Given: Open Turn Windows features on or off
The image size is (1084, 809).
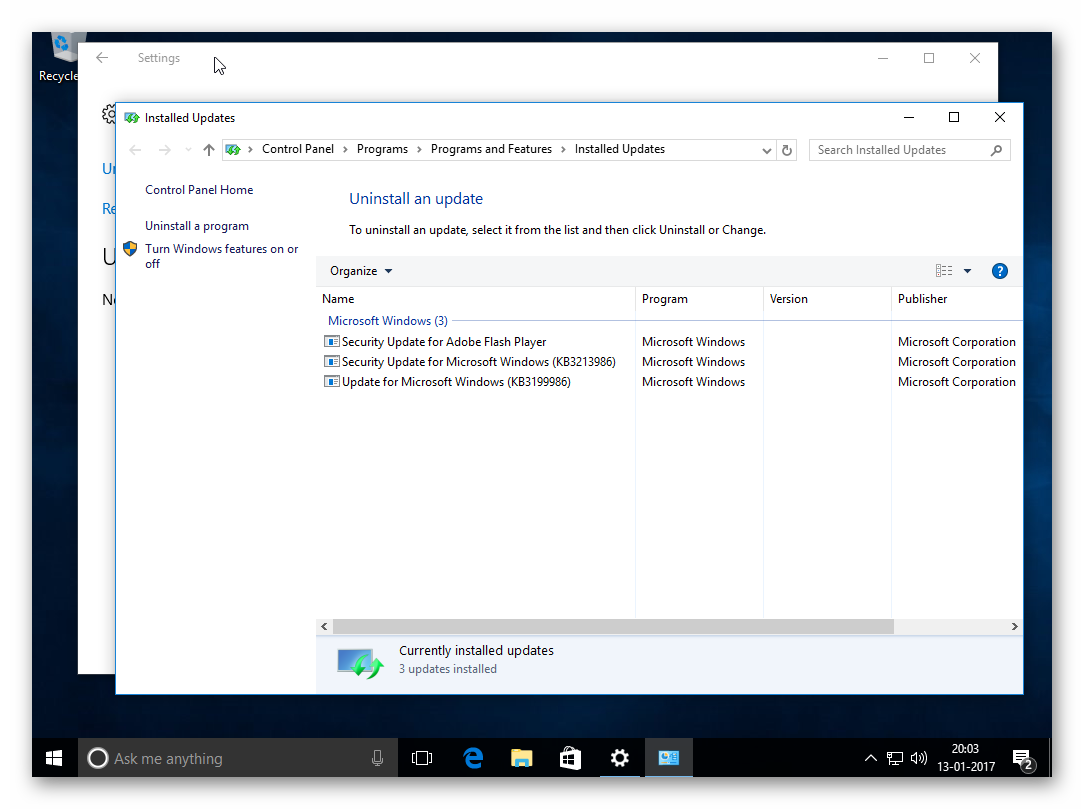Looking at the screenshot, I should pyautogui.click(x=222, y=256).
